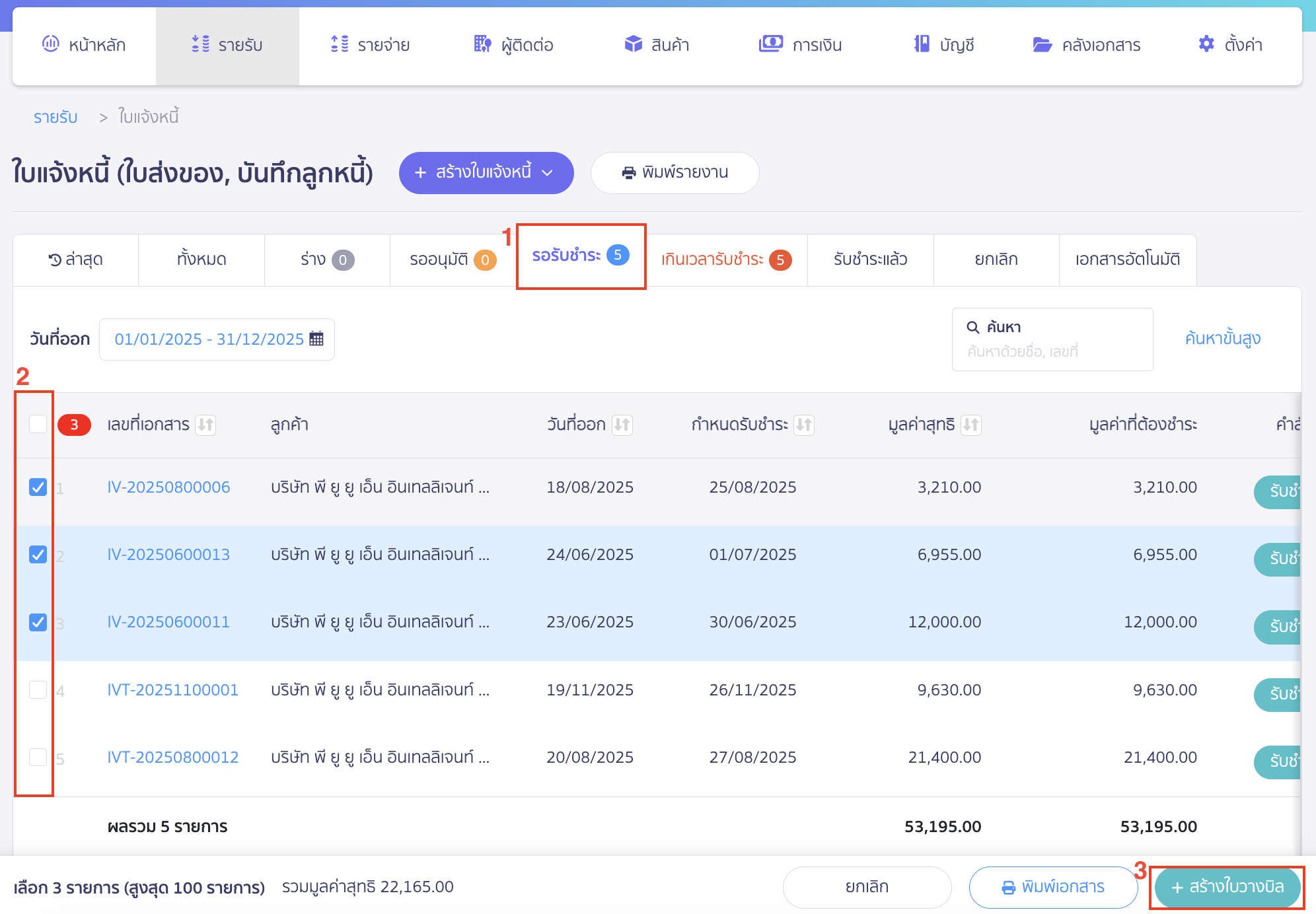The image size is (1316, 914).
Task: Select the สินค้า products box icon
Action: coord(633,44)
